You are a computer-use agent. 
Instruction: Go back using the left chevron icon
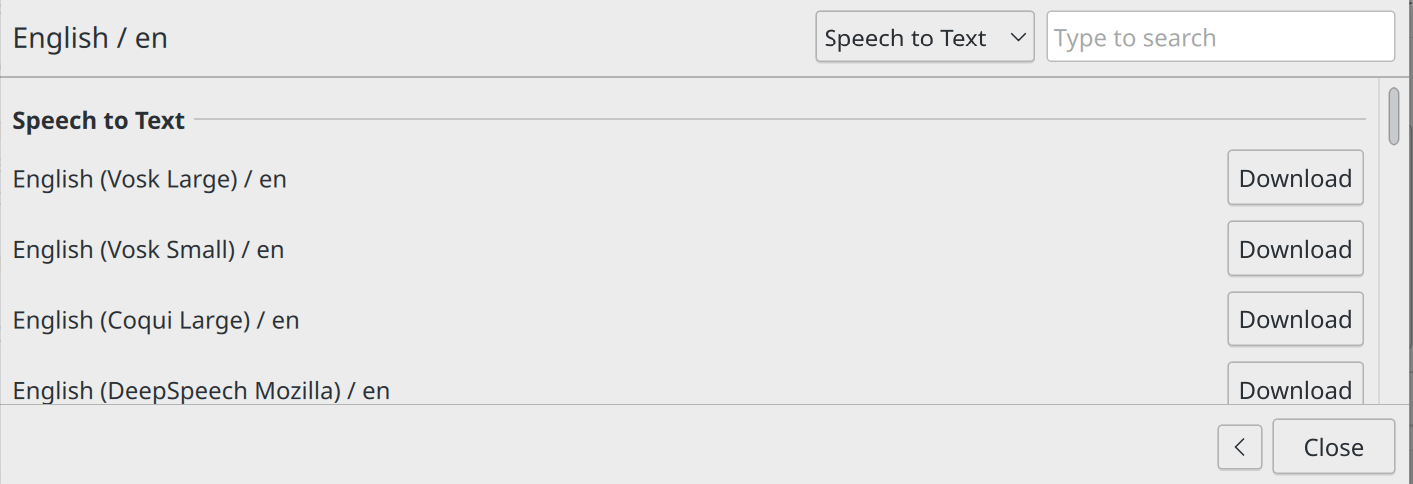click(x=1239, y=446)
